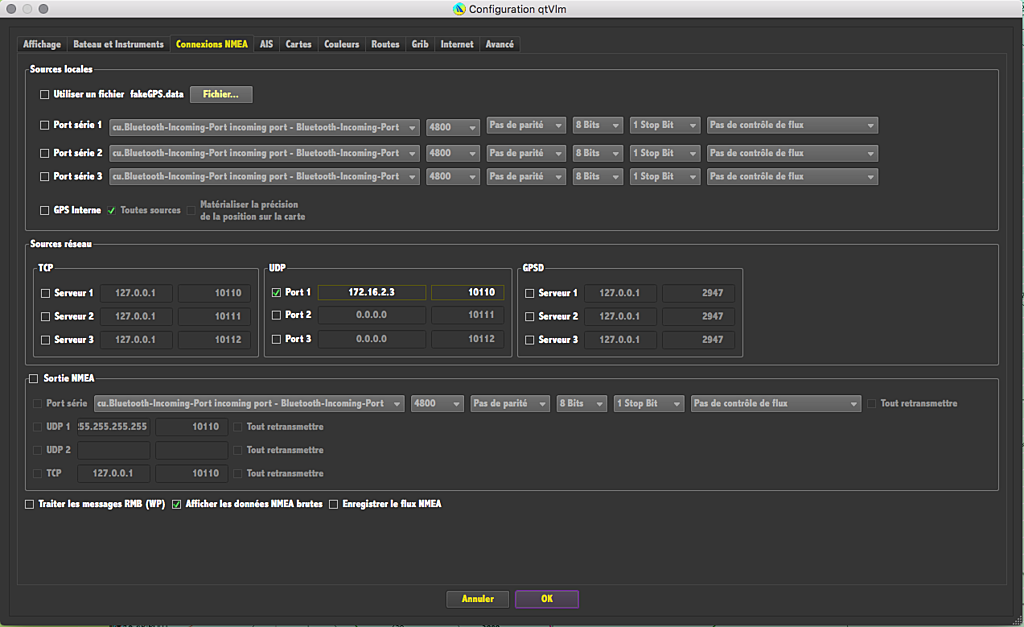
Task: Open the Grib tab
Action: coord(420,44)
